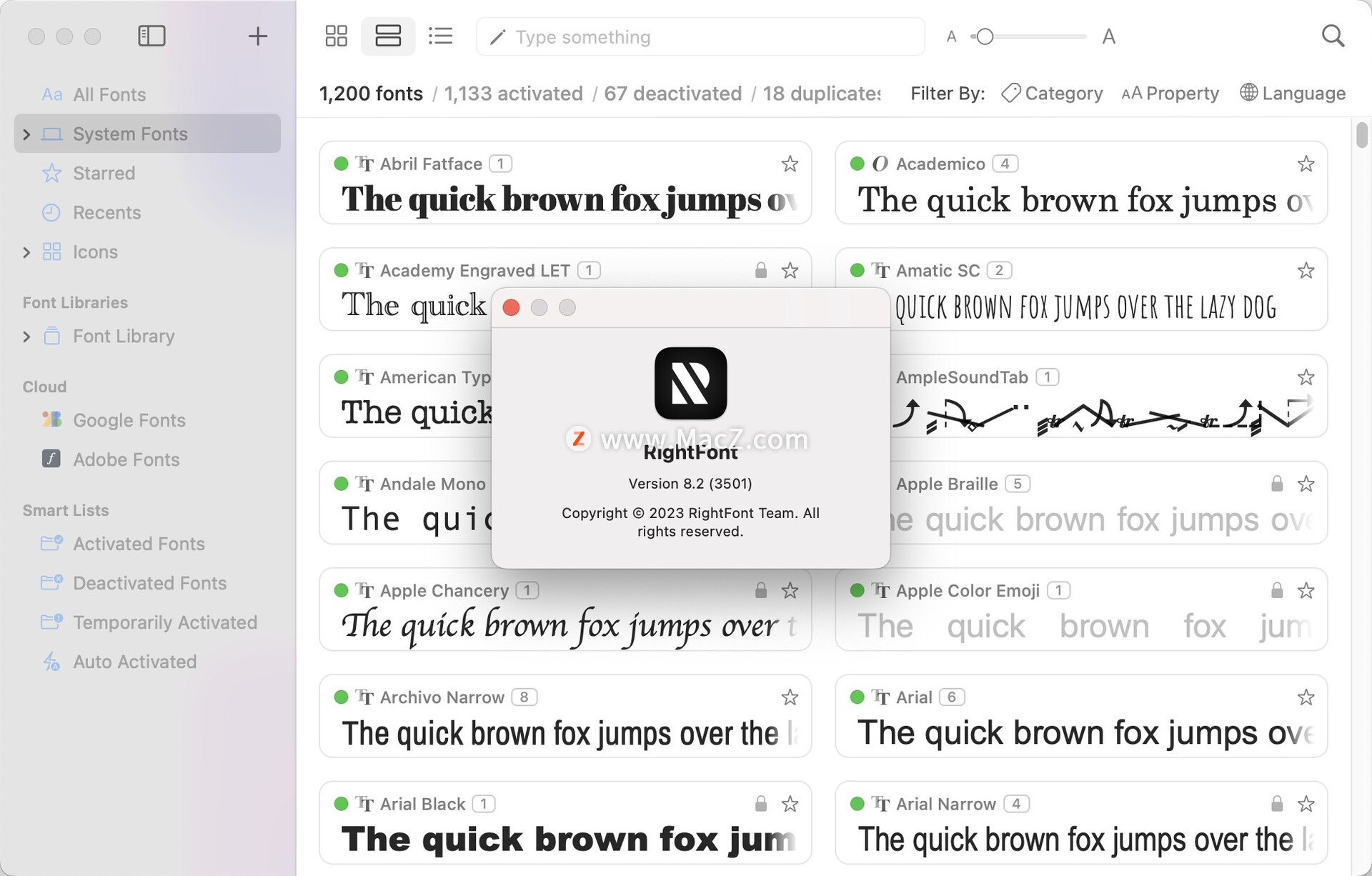
Task: Switch to grid view layout
Action: tap(336, 36)
